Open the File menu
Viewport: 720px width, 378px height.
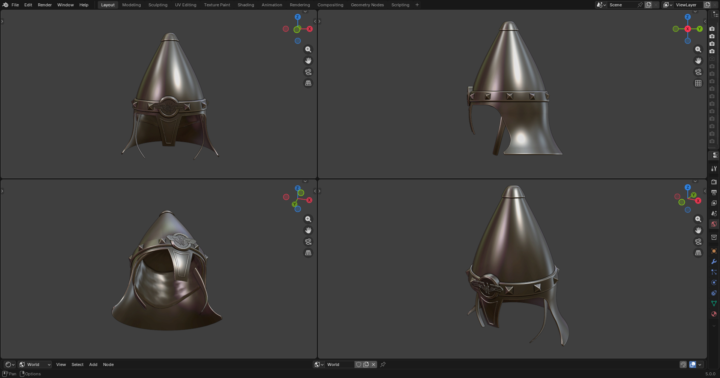click(15, 5)
